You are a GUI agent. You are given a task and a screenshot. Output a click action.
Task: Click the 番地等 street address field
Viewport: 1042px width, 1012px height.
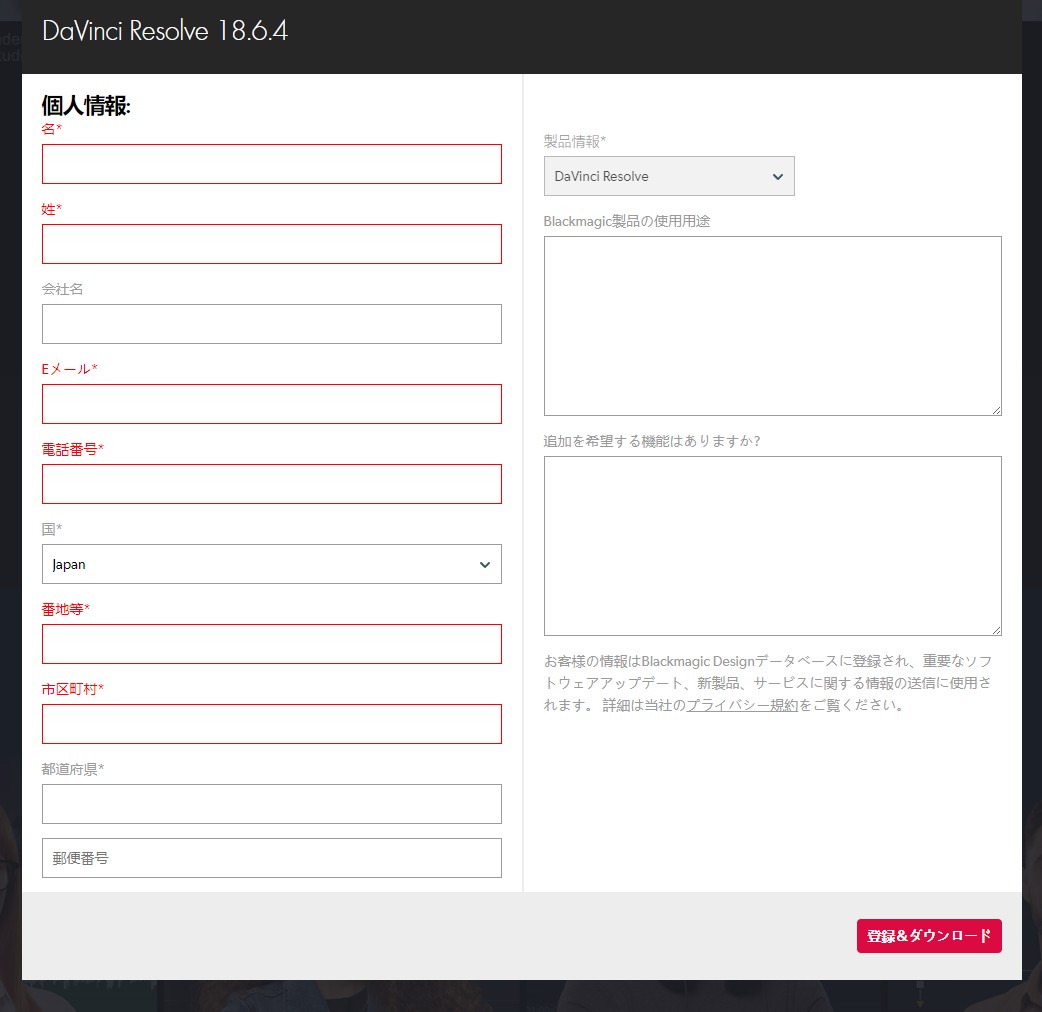(x=272, y=644)
